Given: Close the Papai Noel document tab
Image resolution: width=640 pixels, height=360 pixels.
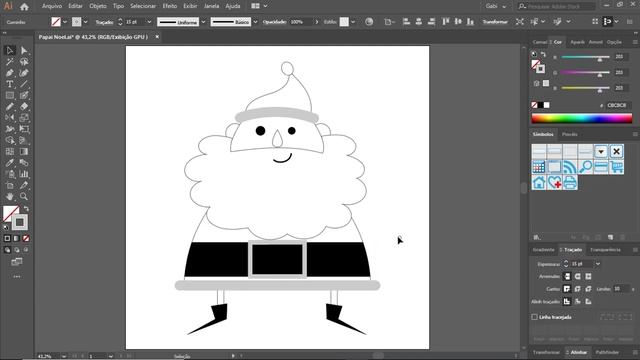Looking at the screenshot, I should 157,37.
